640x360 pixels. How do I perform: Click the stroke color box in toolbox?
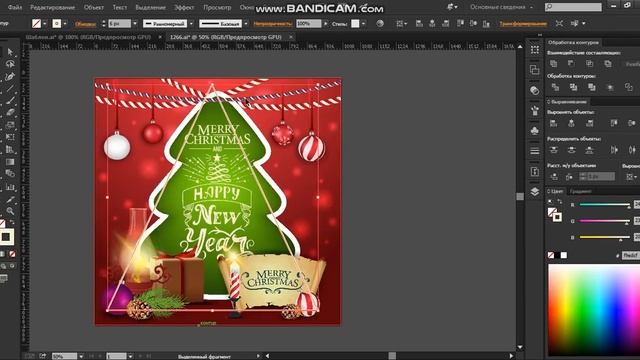tap(6, 237)
